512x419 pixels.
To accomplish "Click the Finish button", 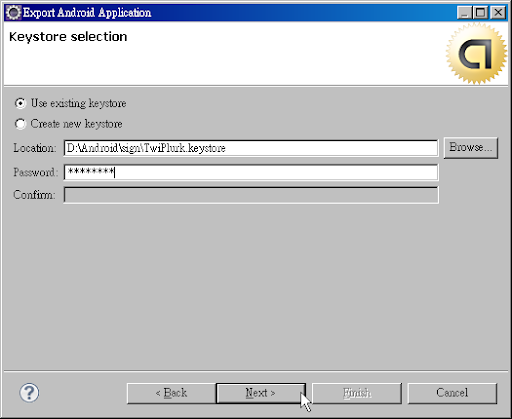I will [357, 393].
